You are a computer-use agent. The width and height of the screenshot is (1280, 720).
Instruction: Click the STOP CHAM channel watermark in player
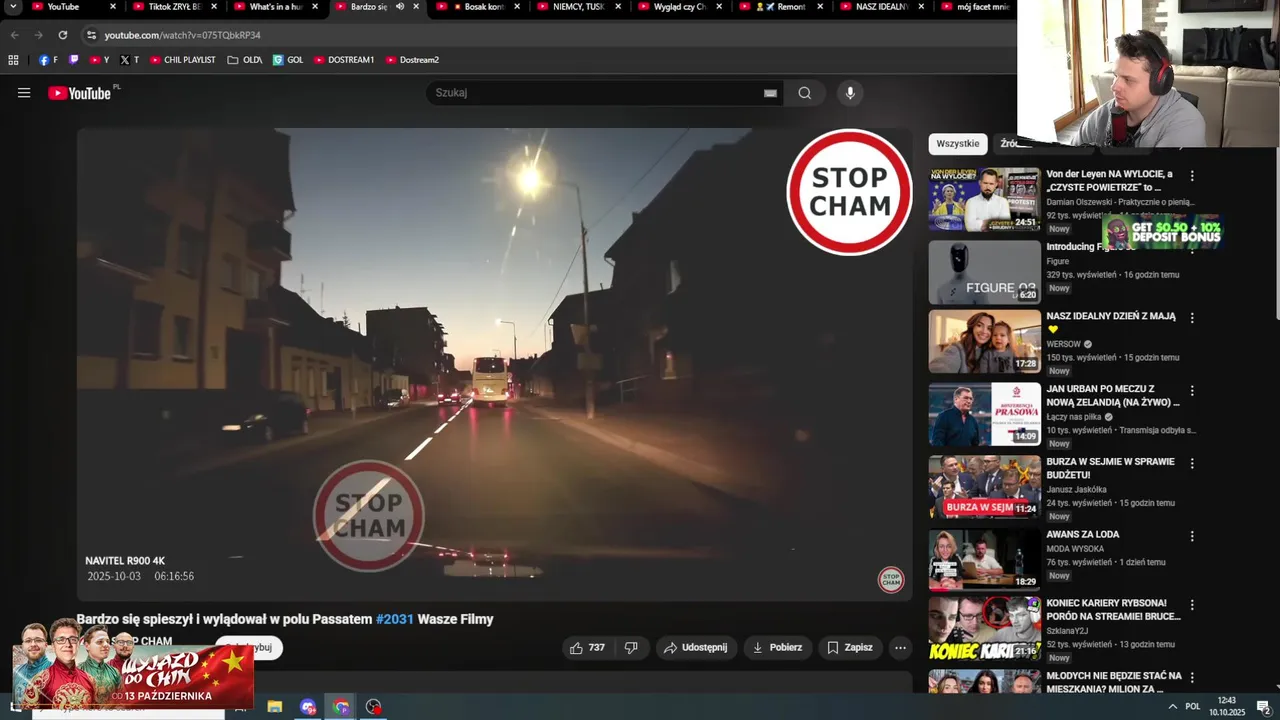coord(891,579)
